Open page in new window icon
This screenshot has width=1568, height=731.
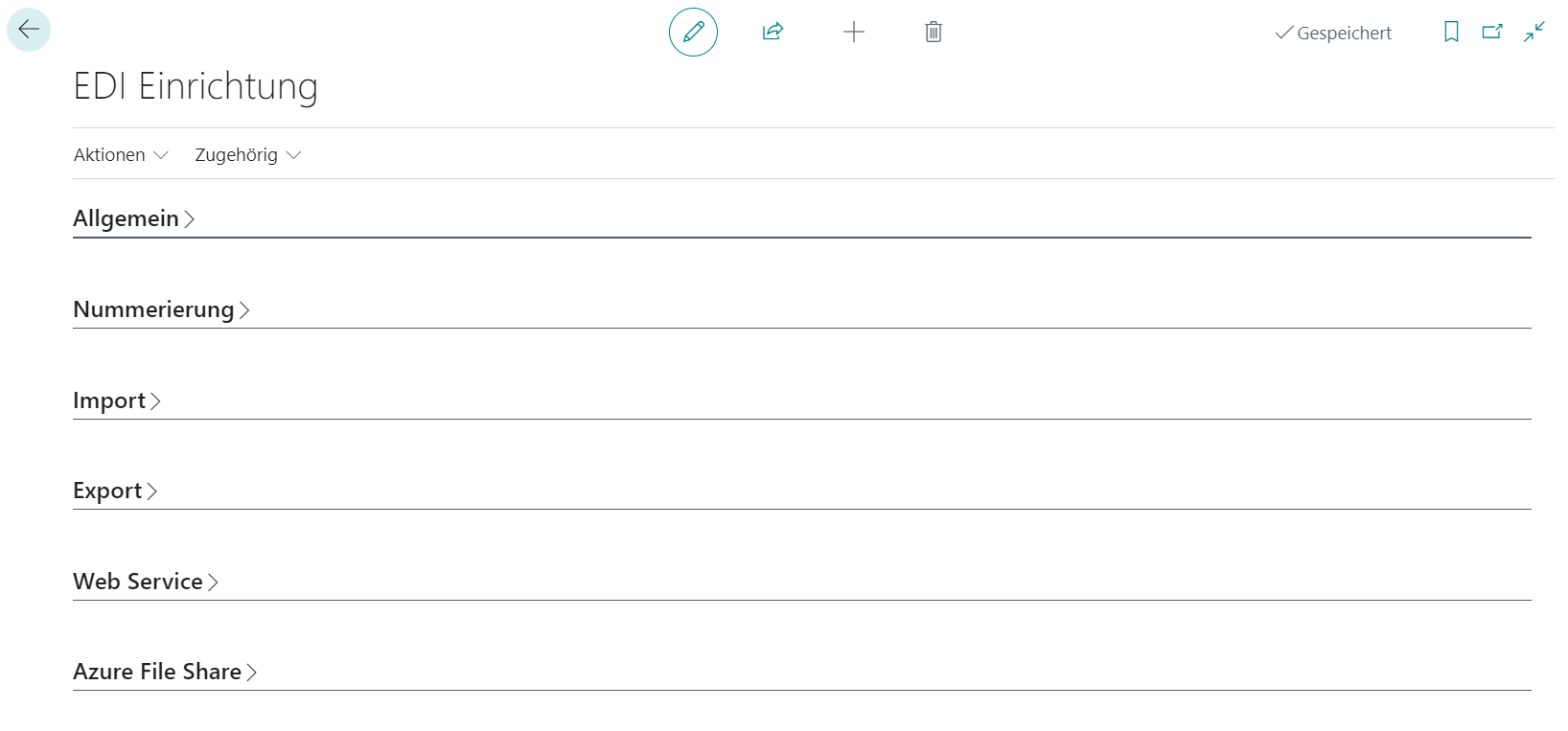(x=1492, y=33)
